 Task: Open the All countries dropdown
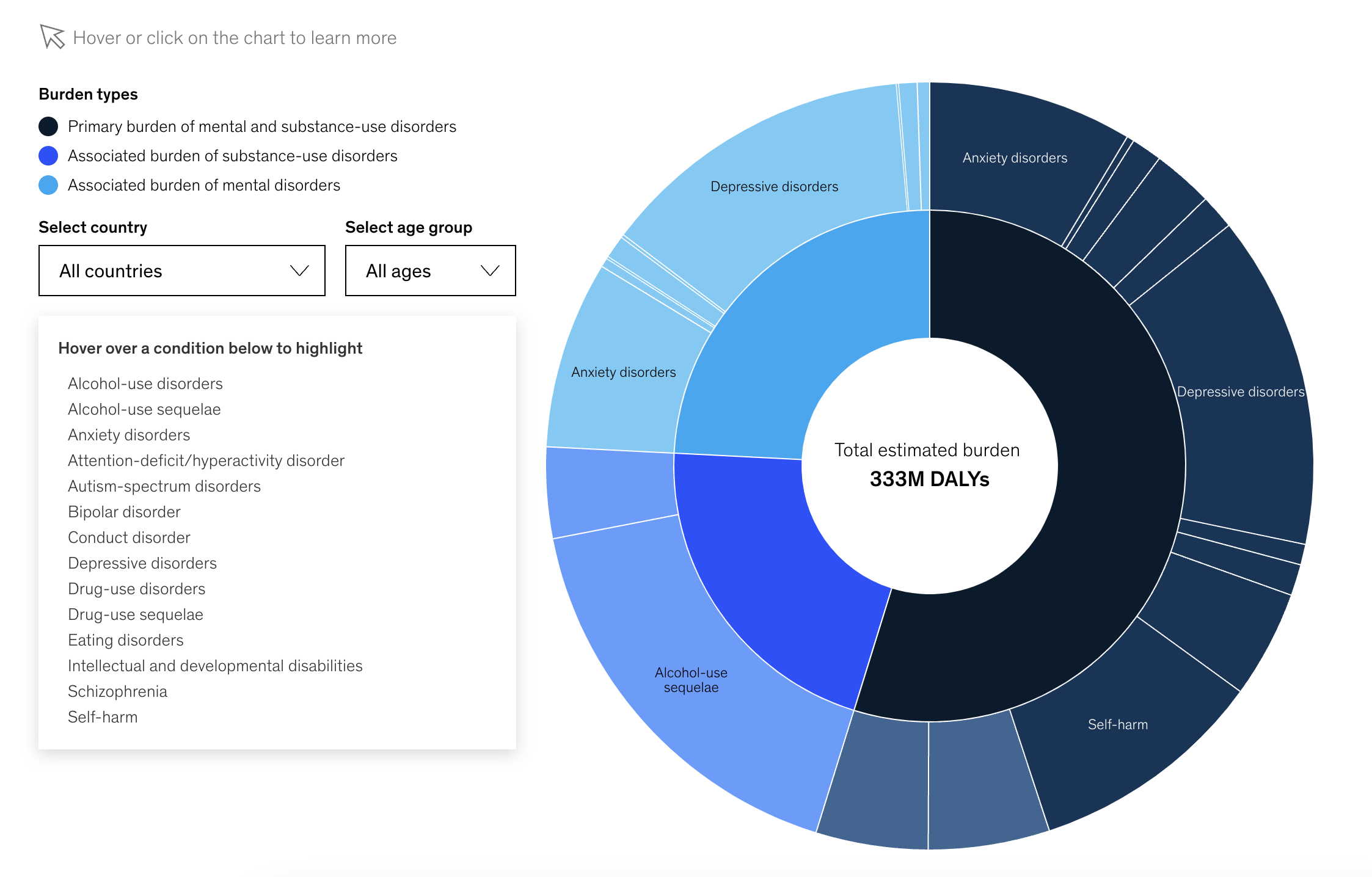click(x=181, y=271)
